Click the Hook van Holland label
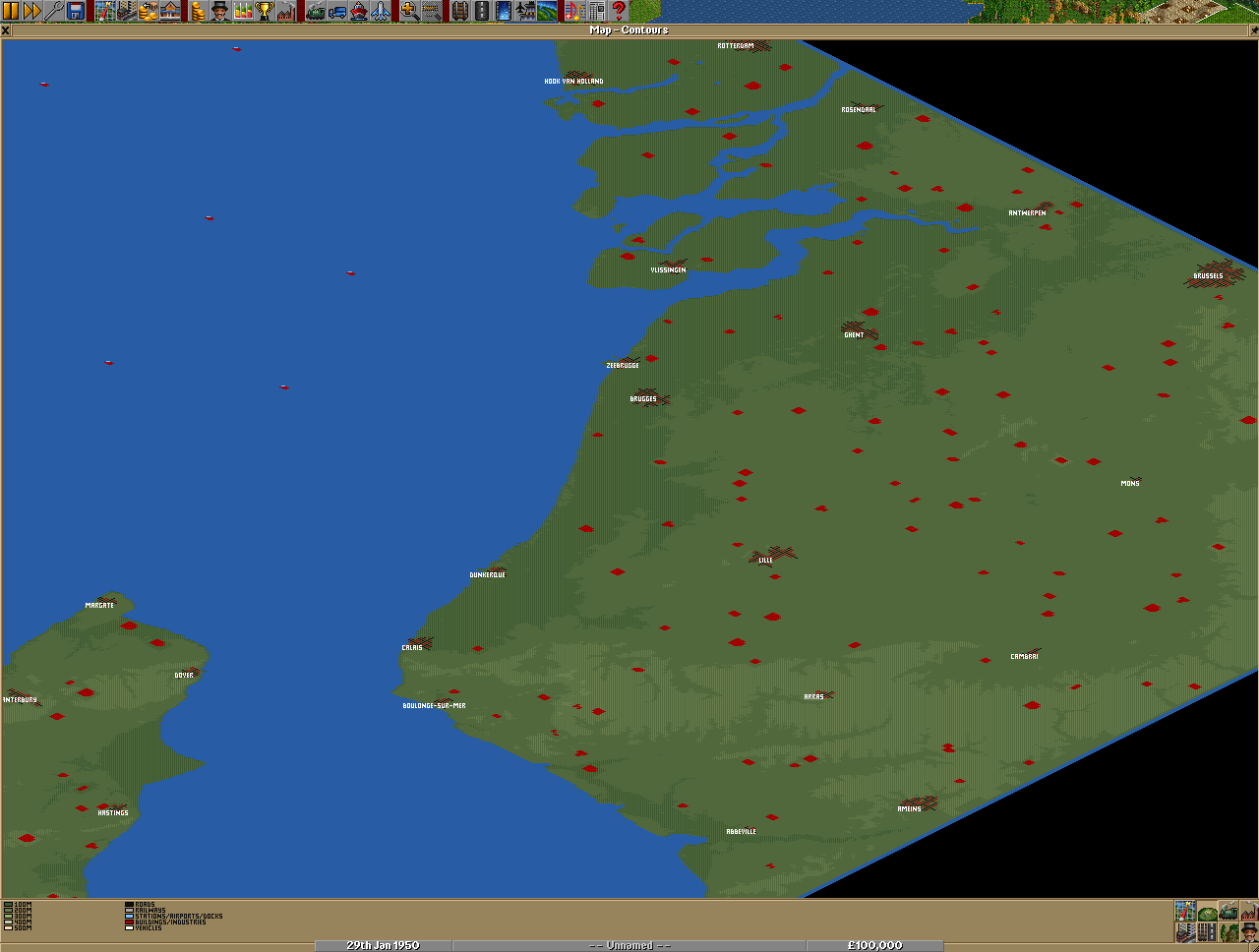 [573, 82]
